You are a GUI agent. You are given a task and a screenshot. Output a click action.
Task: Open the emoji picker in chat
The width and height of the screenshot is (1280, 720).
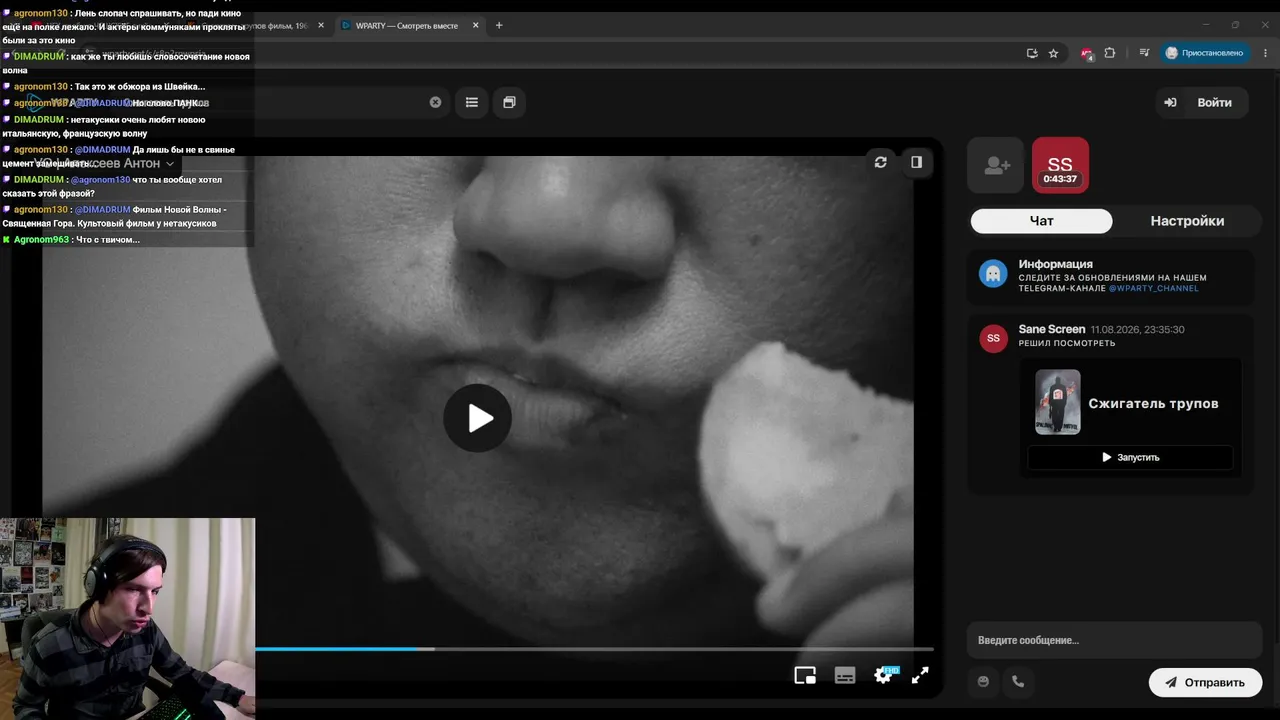click(983, 681)
